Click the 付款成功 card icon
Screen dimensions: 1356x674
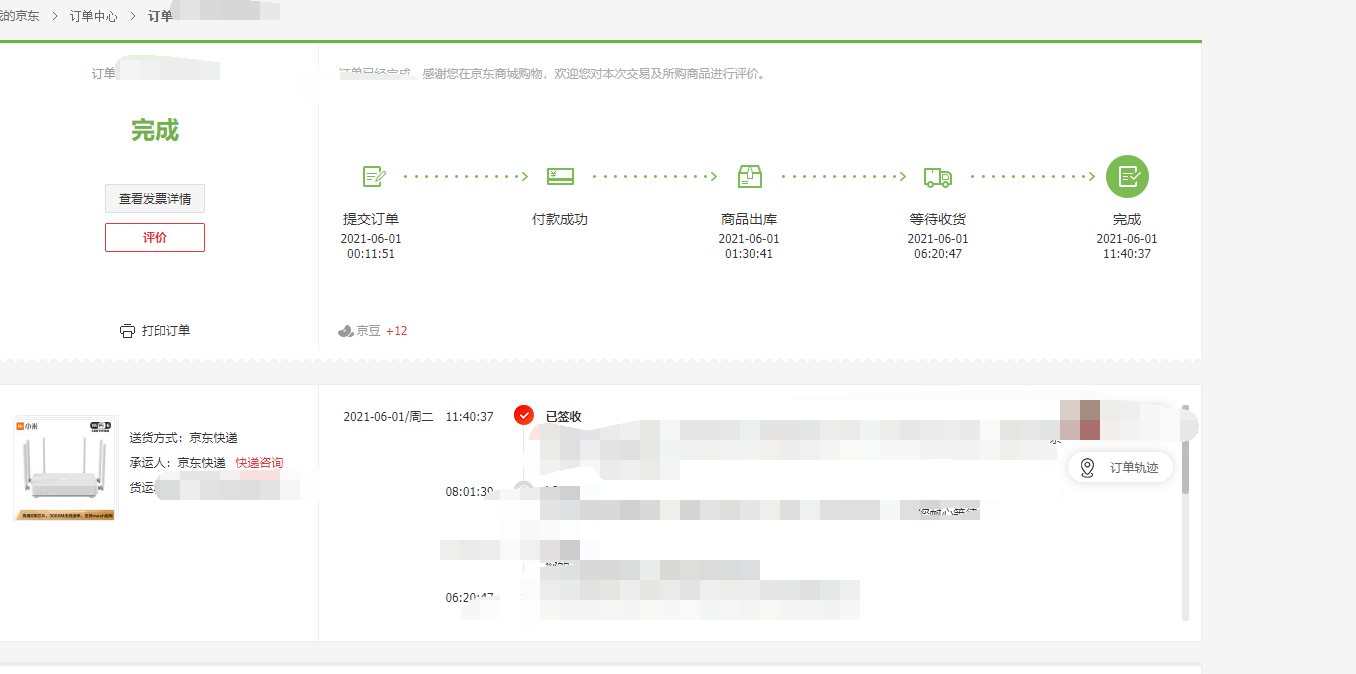[560, 177]
